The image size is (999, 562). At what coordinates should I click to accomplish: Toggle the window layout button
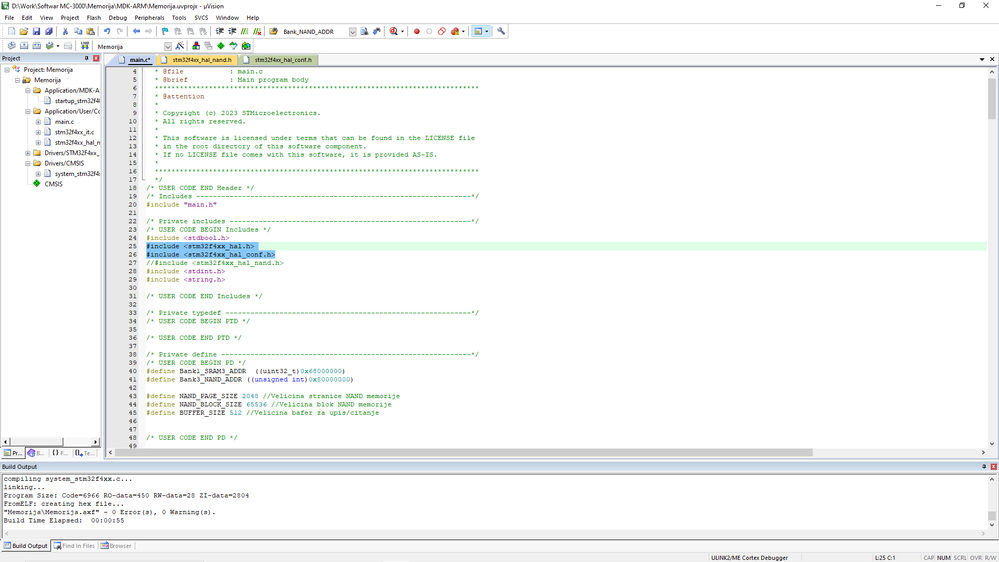(x=478, y=31)
